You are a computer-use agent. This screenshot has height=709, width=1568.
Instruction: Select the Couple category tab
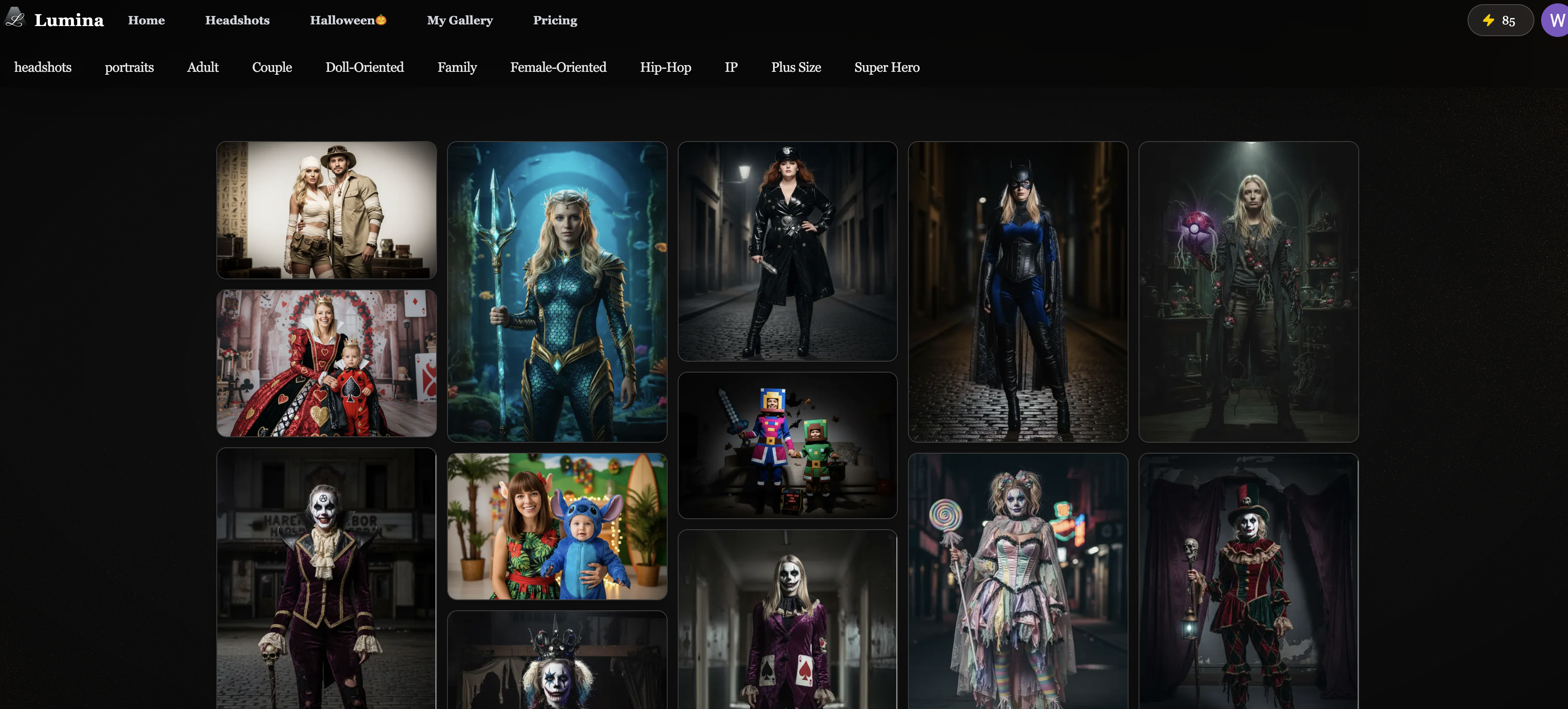[x=271, y=68]
